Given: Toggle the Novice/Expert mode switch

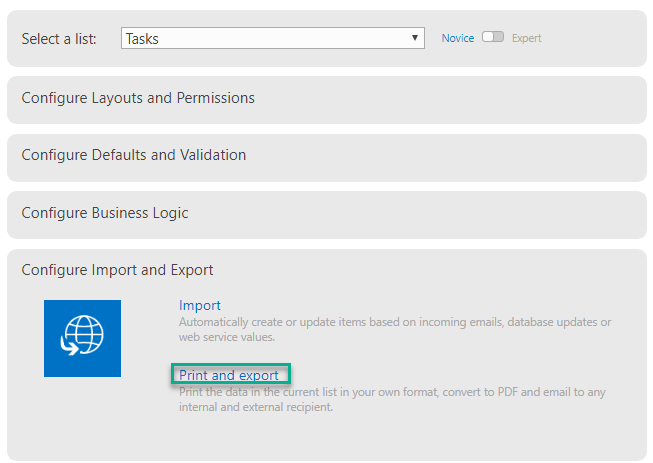Looking at the screenshot, I should (493, 37).
